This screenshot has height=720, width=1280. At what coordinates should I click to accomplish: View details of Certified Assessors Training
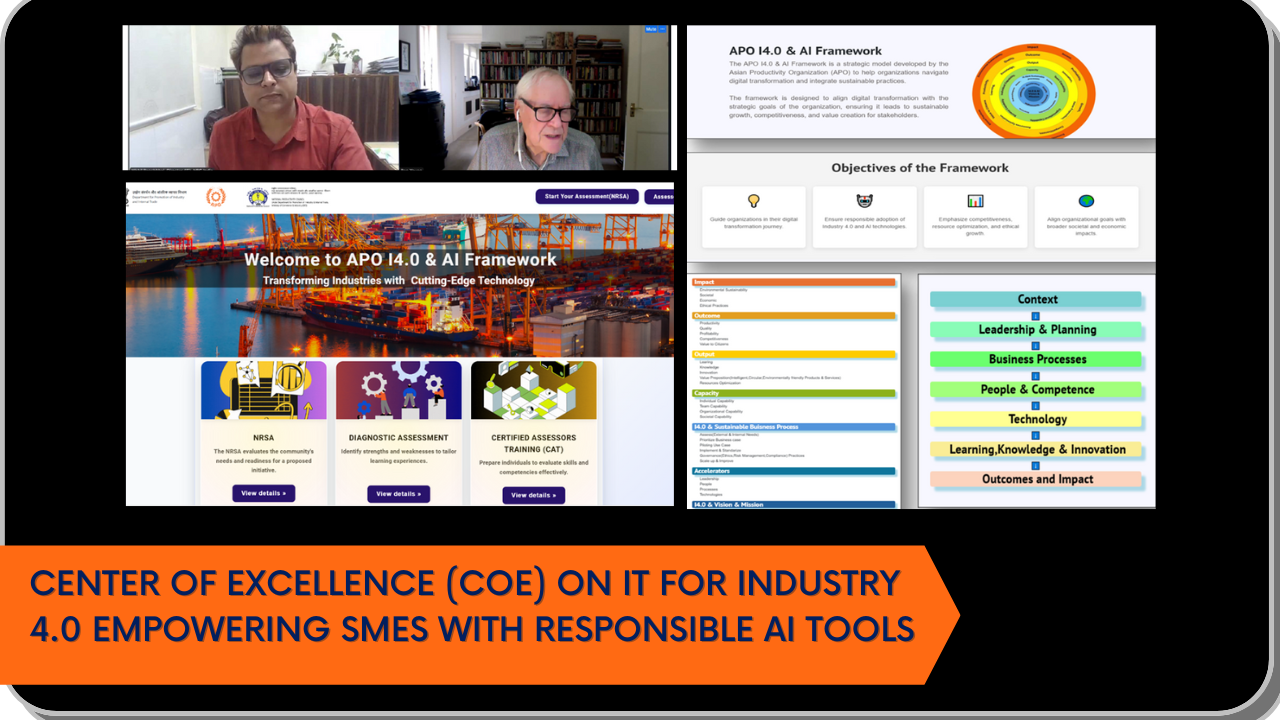point(533,495)
